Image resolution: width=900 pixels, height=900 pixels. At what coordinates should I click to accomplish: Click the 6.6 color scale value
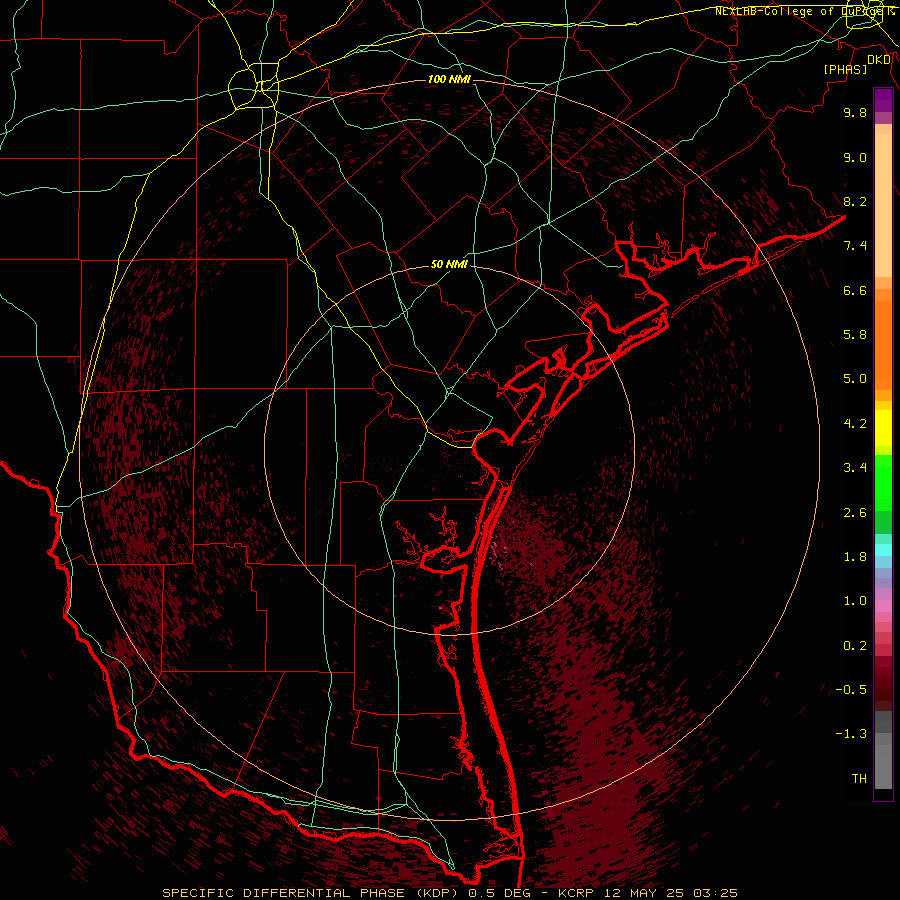[855, 290]
